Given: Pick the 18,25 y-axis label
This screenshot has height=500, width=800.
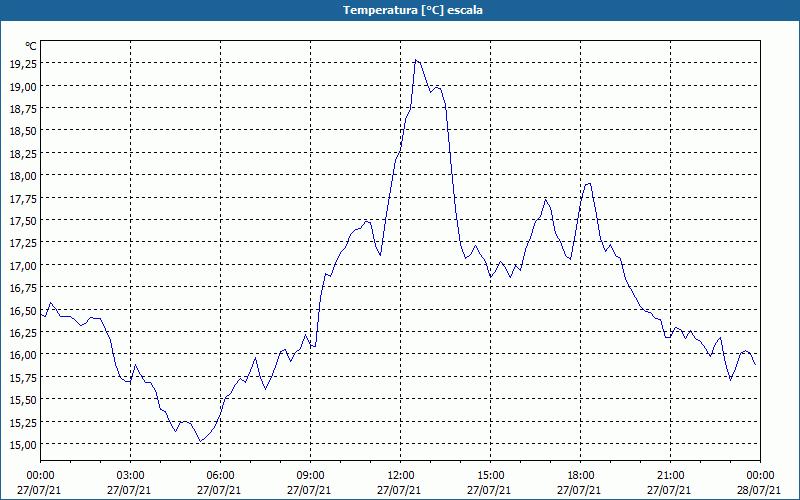Looking at the screenshot, I should pos(23,154).
